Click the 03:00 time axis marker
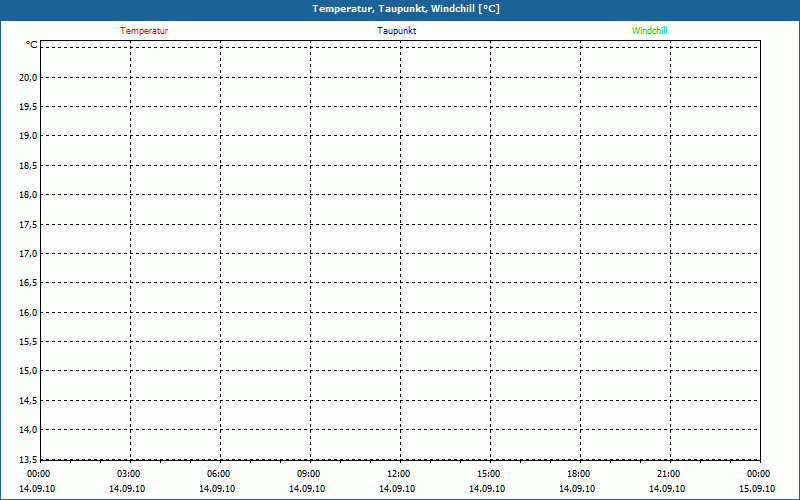This screenshot has width=800, height=500. click(129, 474)
